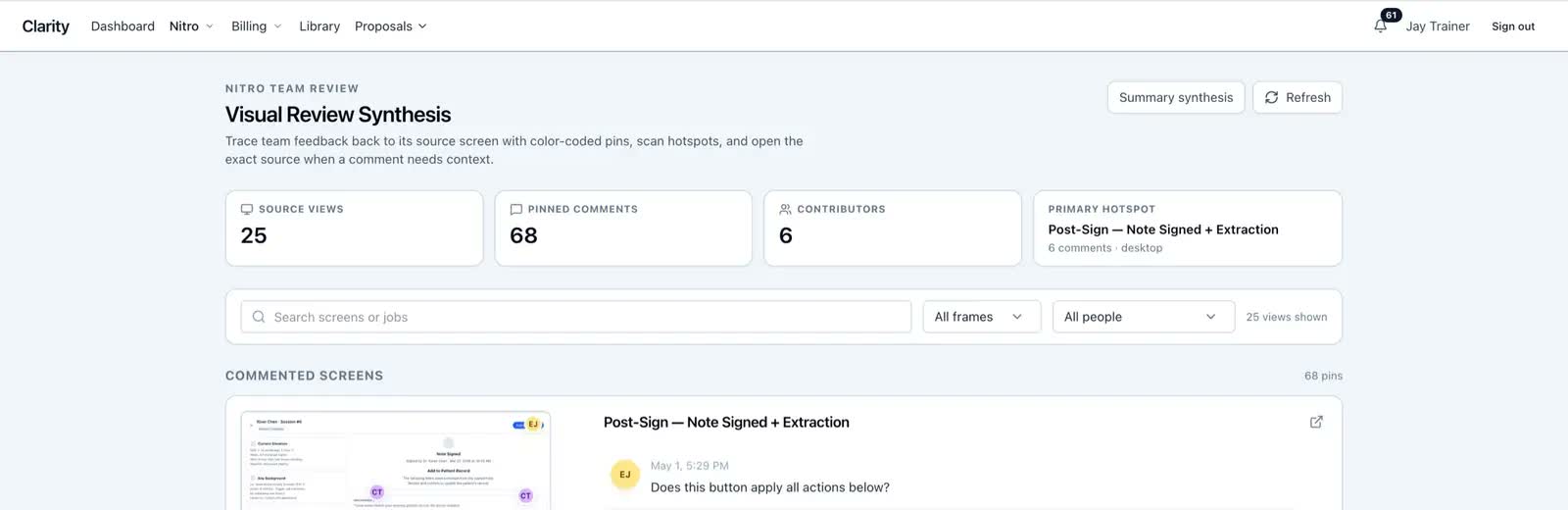Click the CT pin at thumbnail right edge

pos(525,495)
